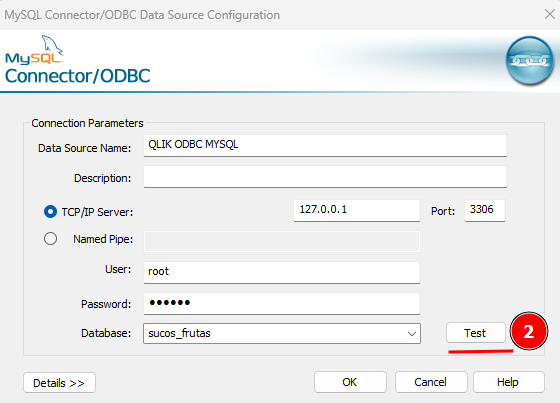Click the Database label

point(106,333)
